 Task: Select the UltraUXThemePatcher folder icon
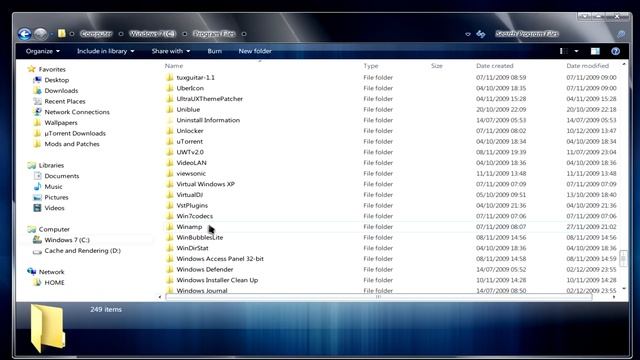pos(170,99)
